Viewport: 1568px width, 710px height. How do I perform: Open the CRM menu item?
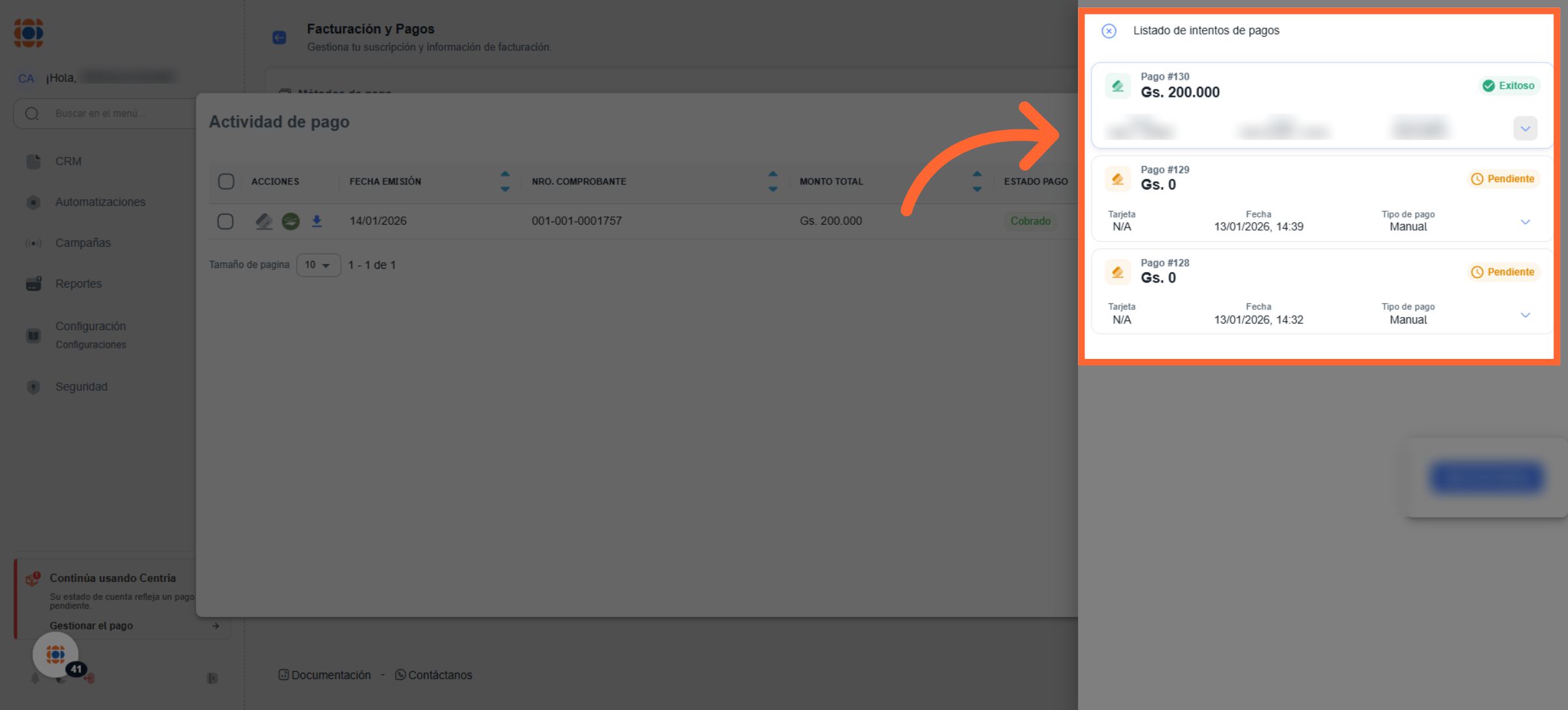coord(69,161)
